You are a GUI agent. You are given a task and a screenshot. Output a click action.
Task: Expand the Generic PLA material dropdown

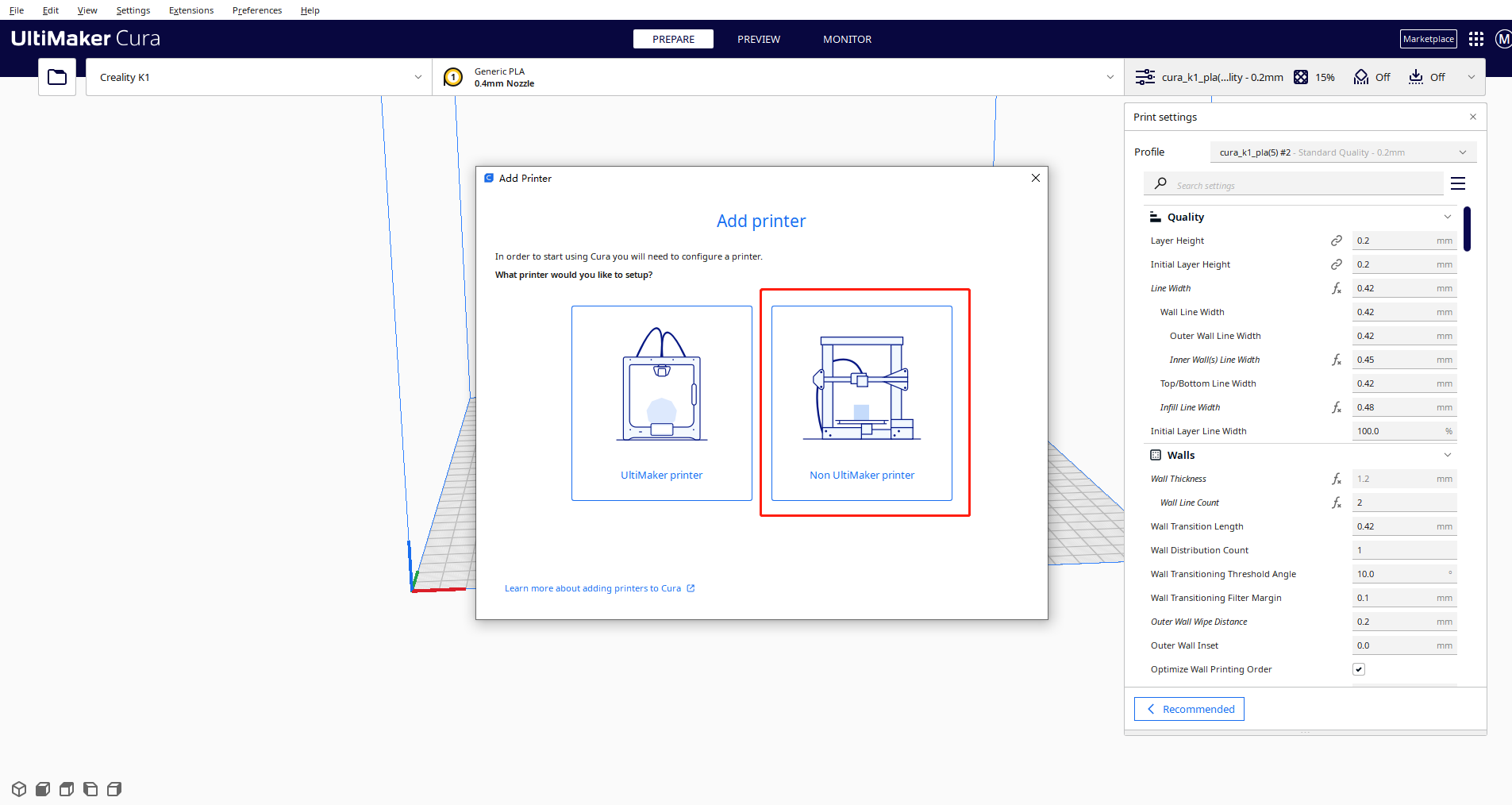coord(778,77)
